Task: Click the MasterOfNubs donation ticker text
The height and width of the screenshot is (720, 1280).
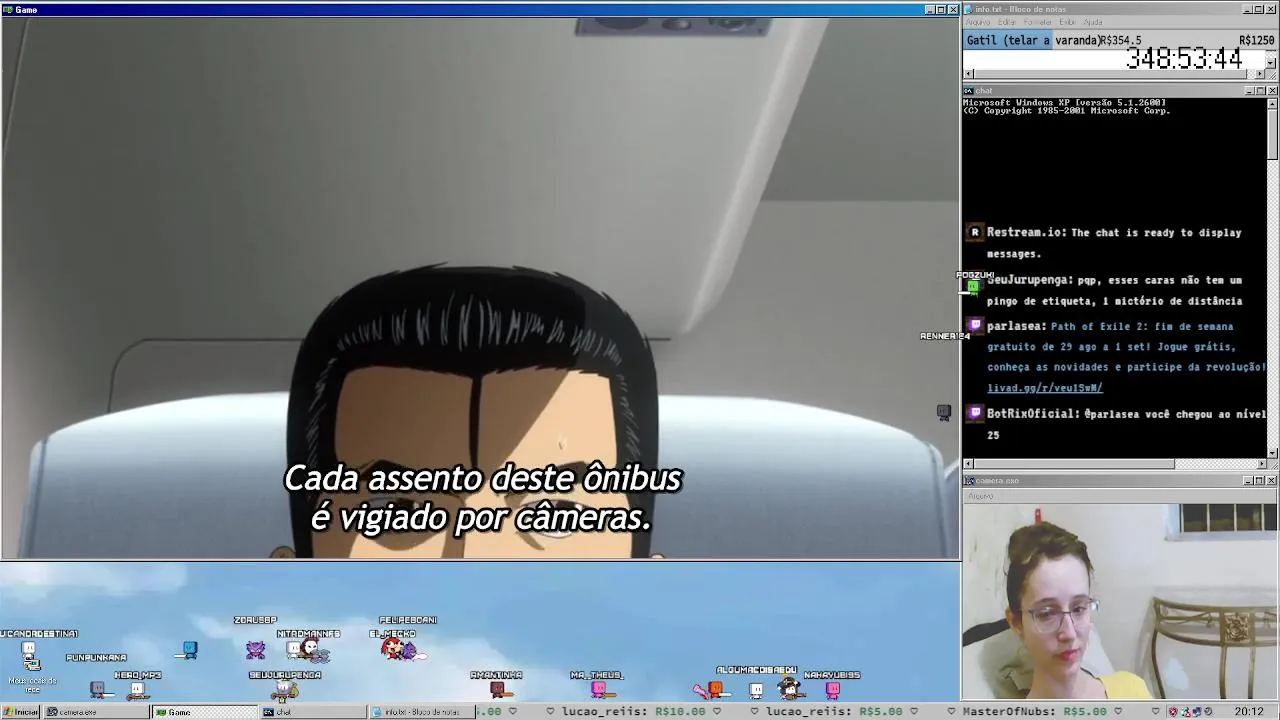Action: tap(1035, 712)
